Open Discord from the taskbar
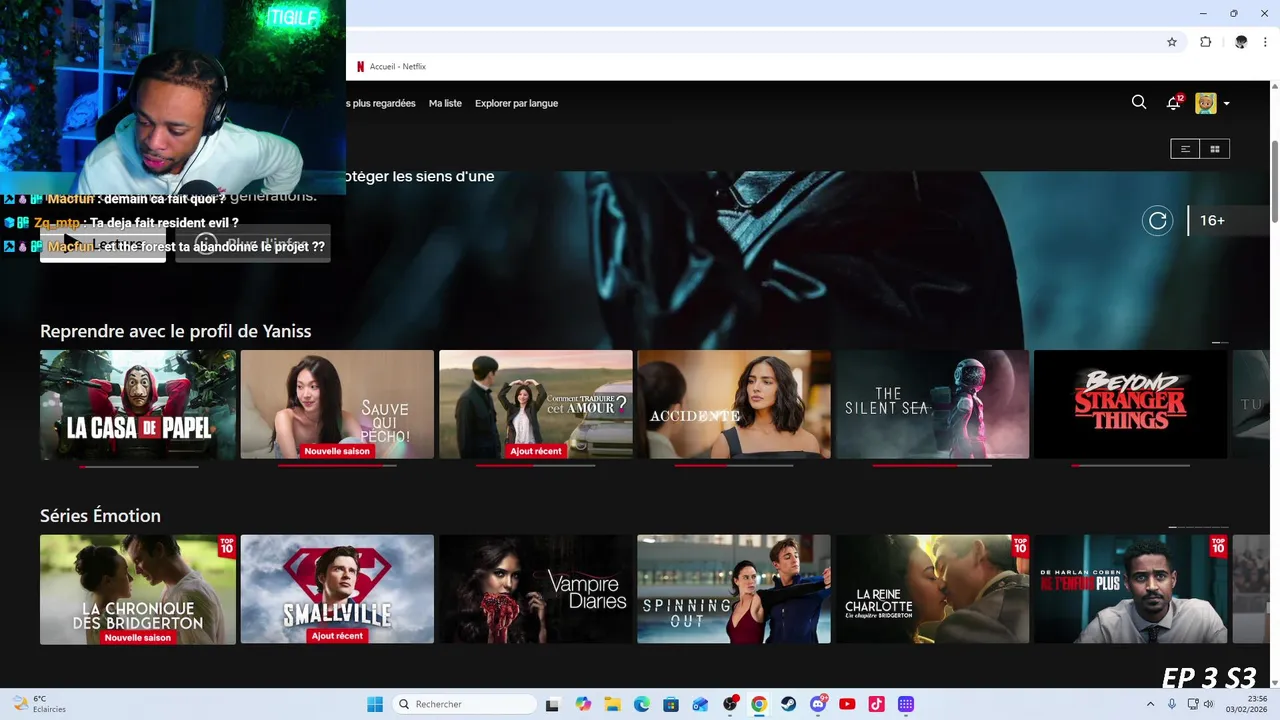Image resolution: width=1280 pixels, height=720 pixels. (x=818, y=704)
